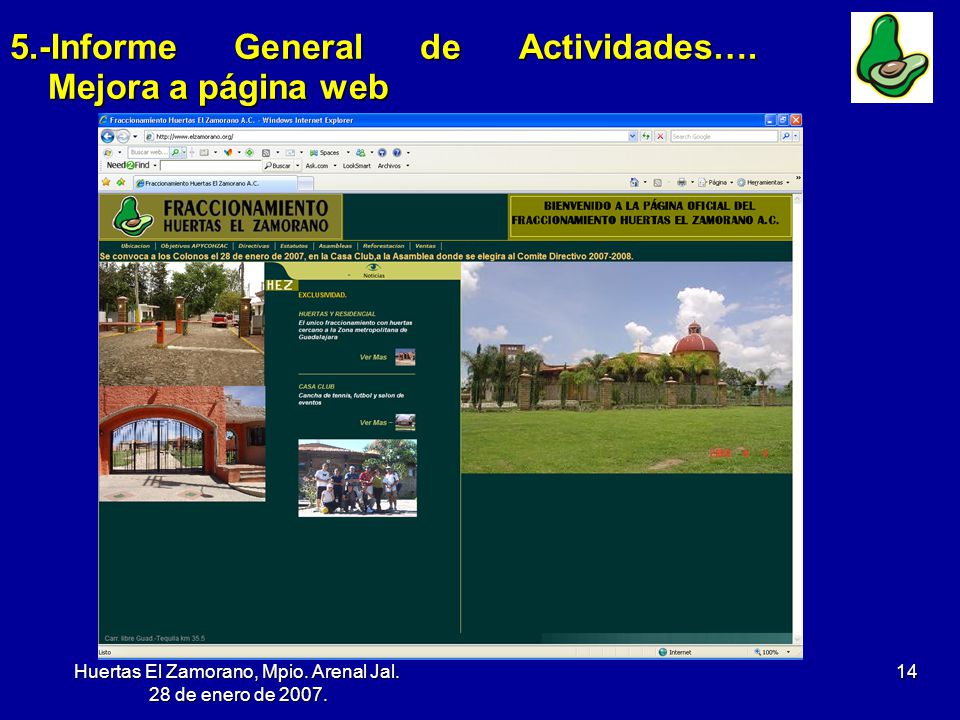Click Add to Favorites star-plus icon
This screenshot has width=960, height=720.
tap(121, 182)
